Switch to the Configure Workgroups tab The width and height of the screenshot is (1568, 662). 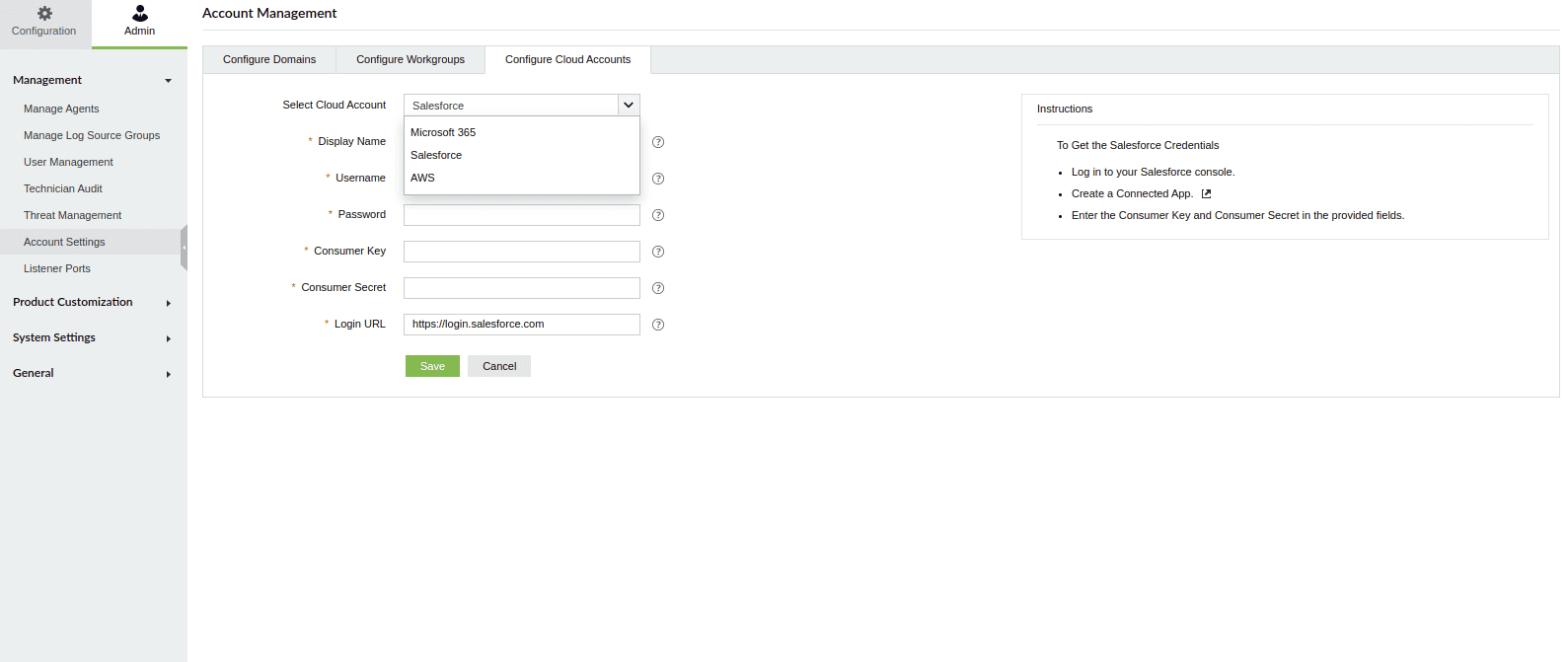pyautogui.click(x=411, y=60)
